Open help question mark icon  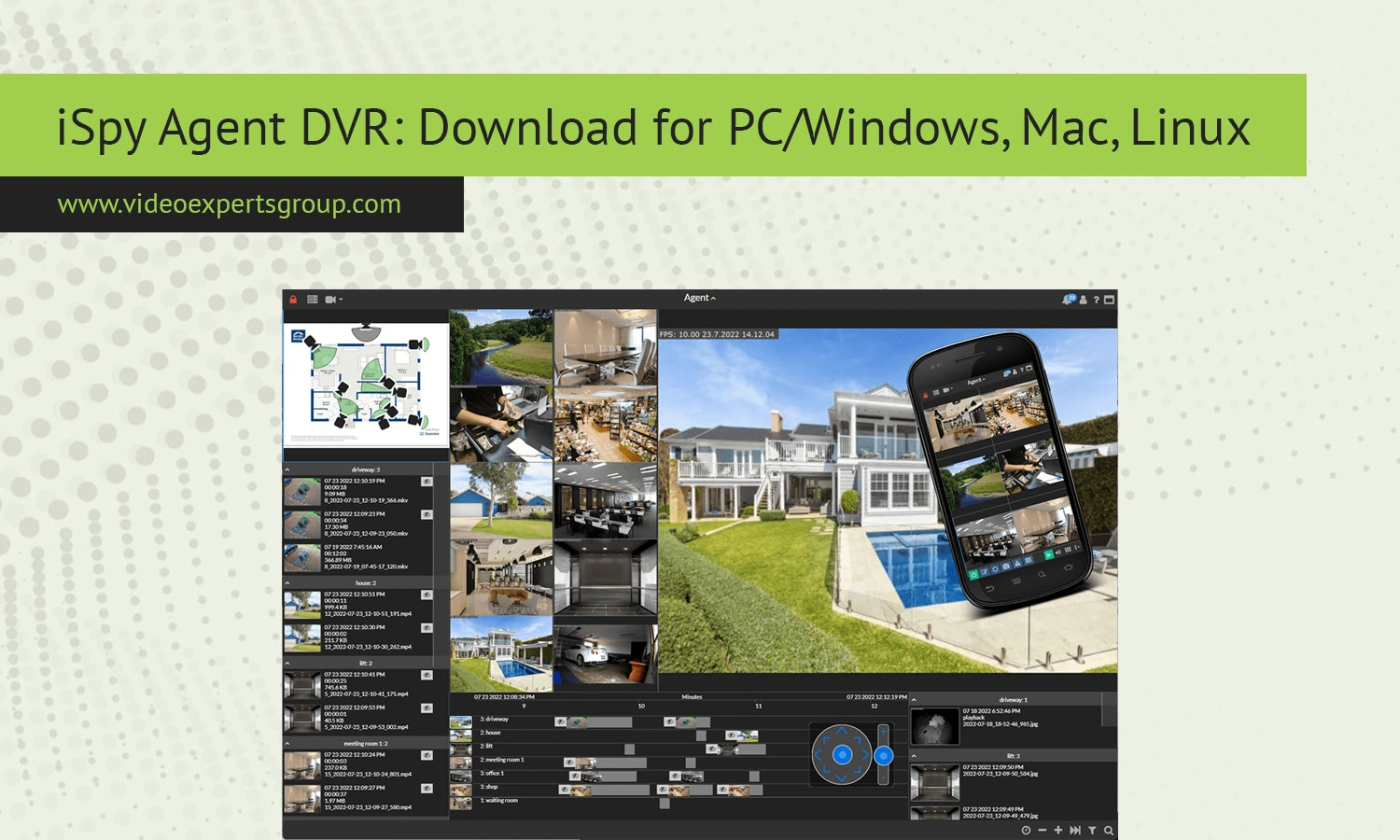(1097, 301)
